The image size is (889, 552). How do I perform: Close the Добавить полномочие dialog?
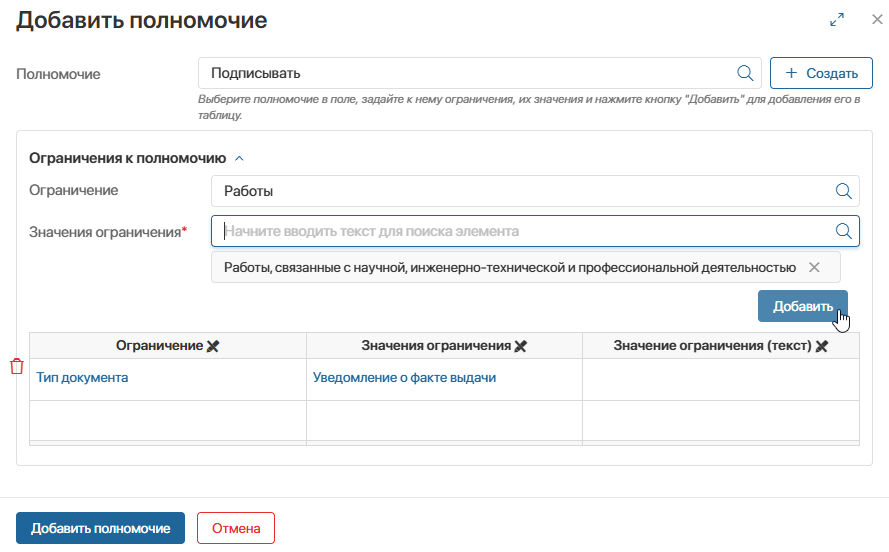tap(877, 20)
